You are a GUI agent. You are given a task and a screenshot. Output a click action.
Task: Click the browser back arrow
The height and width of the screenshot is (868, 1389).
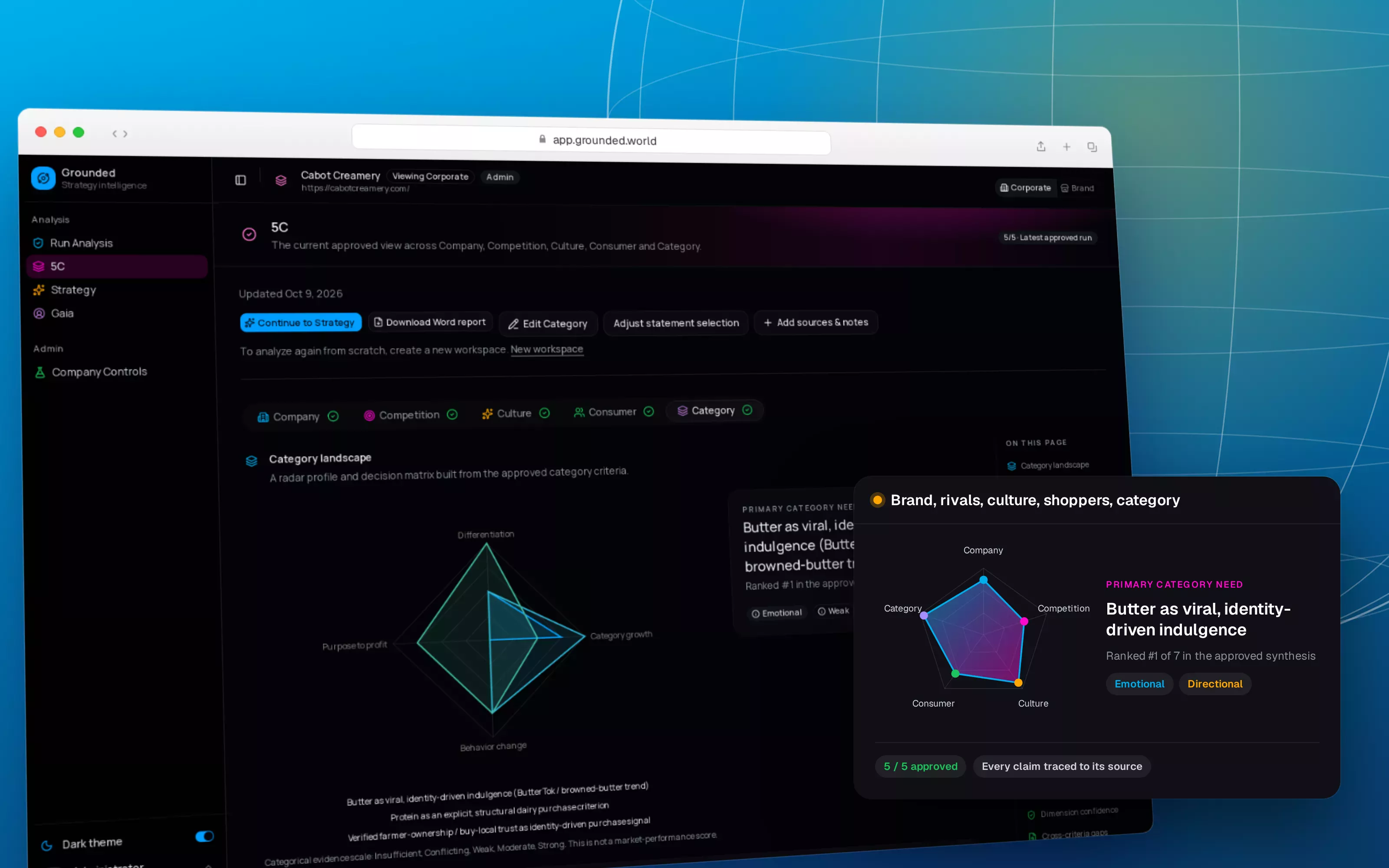pos(115,134)
